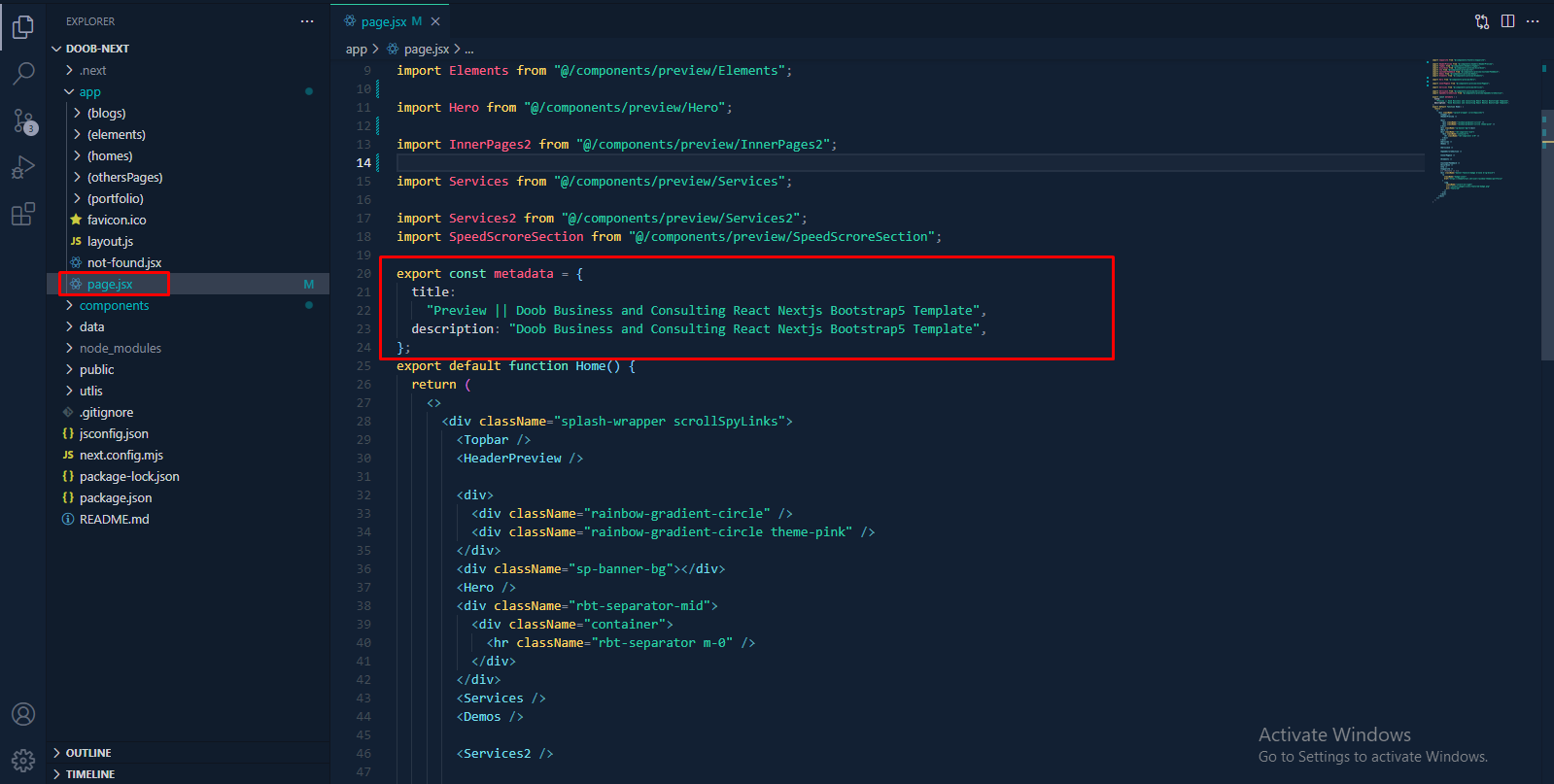Open the Source Control view icon
Viewport: 1554px width, 784px height.
pyautogui.click(x=23, y=120)
